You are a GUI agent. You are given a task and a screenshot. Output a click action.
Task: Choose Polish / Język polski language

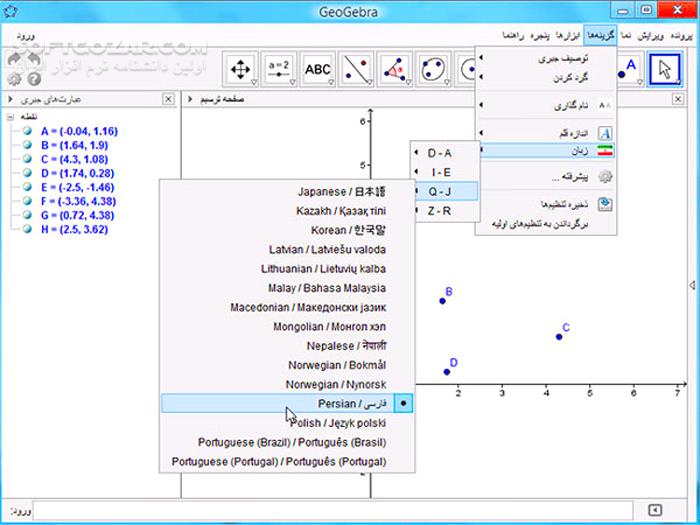288,422
